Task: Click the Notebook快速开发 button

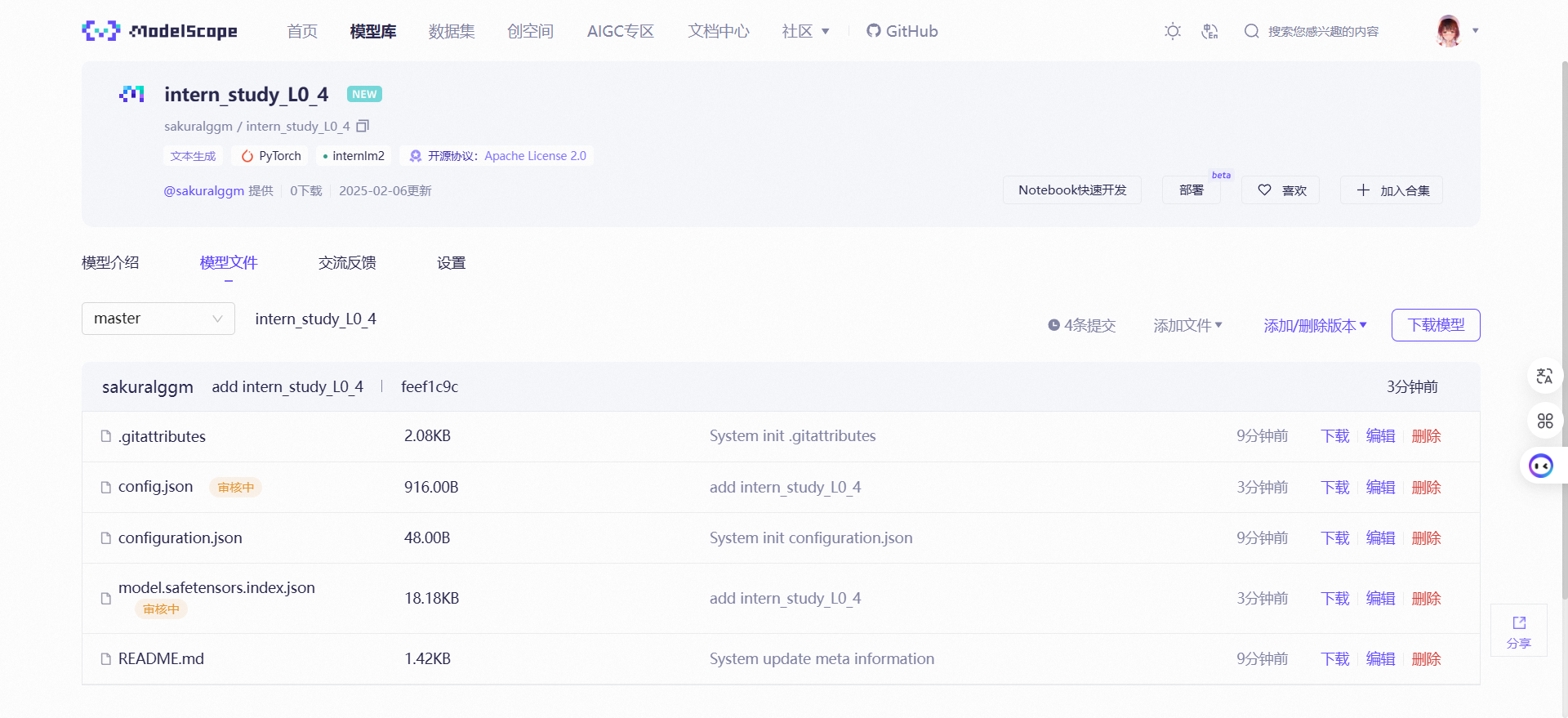Action: pos(1072,190)
